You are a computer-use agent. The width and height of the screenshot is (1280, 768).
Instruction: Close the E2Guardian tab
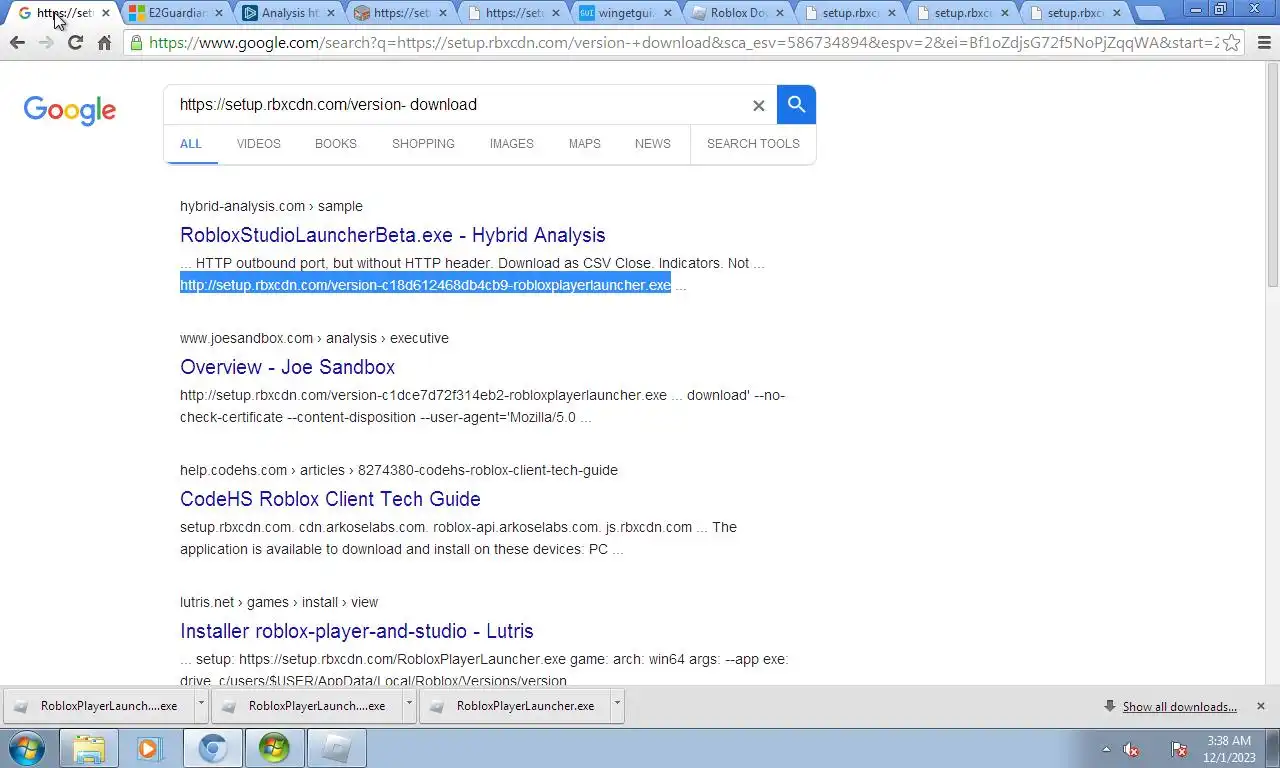[x=217, y=13]
